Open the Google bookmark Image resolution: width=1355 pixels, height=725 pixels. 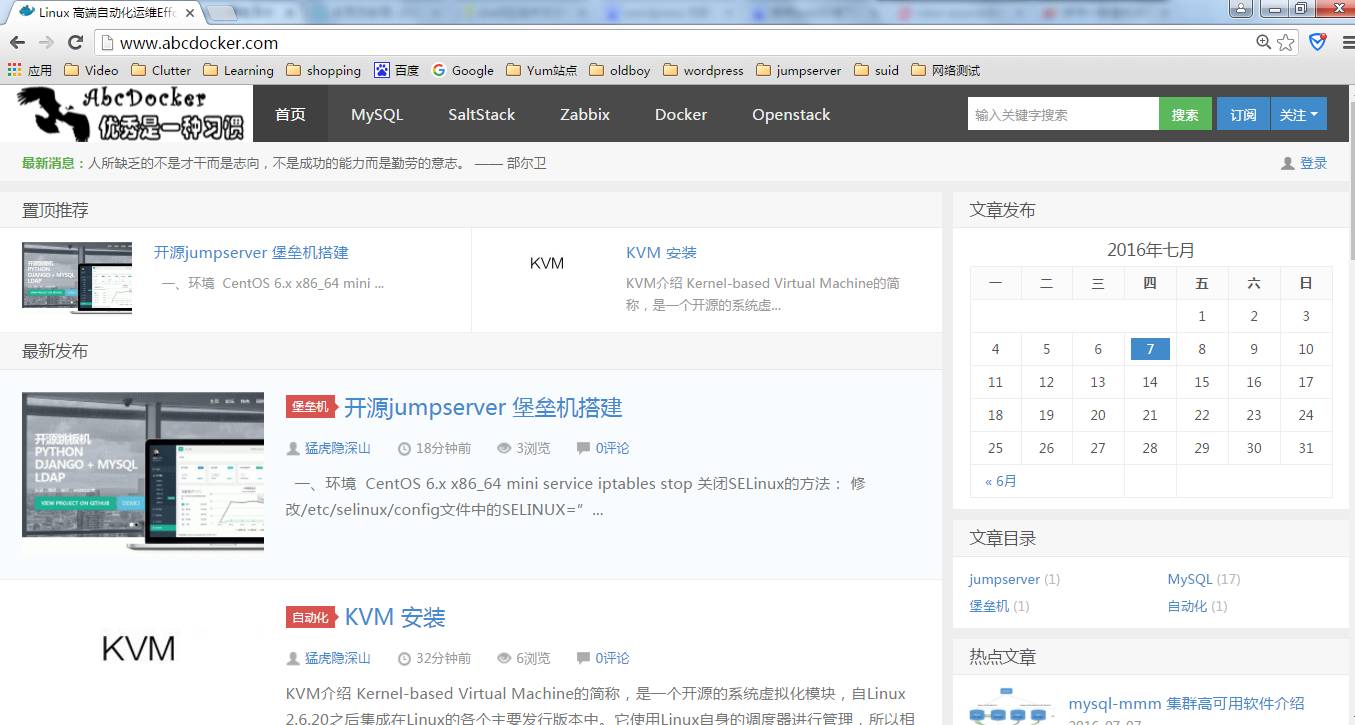pos(463,70)
